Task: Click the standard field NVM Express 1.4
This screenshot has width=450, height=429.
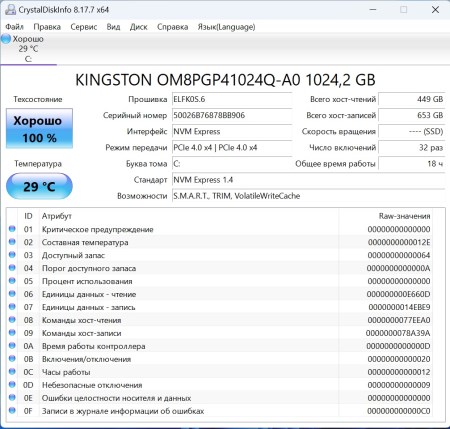Action: tap(309, 180)
